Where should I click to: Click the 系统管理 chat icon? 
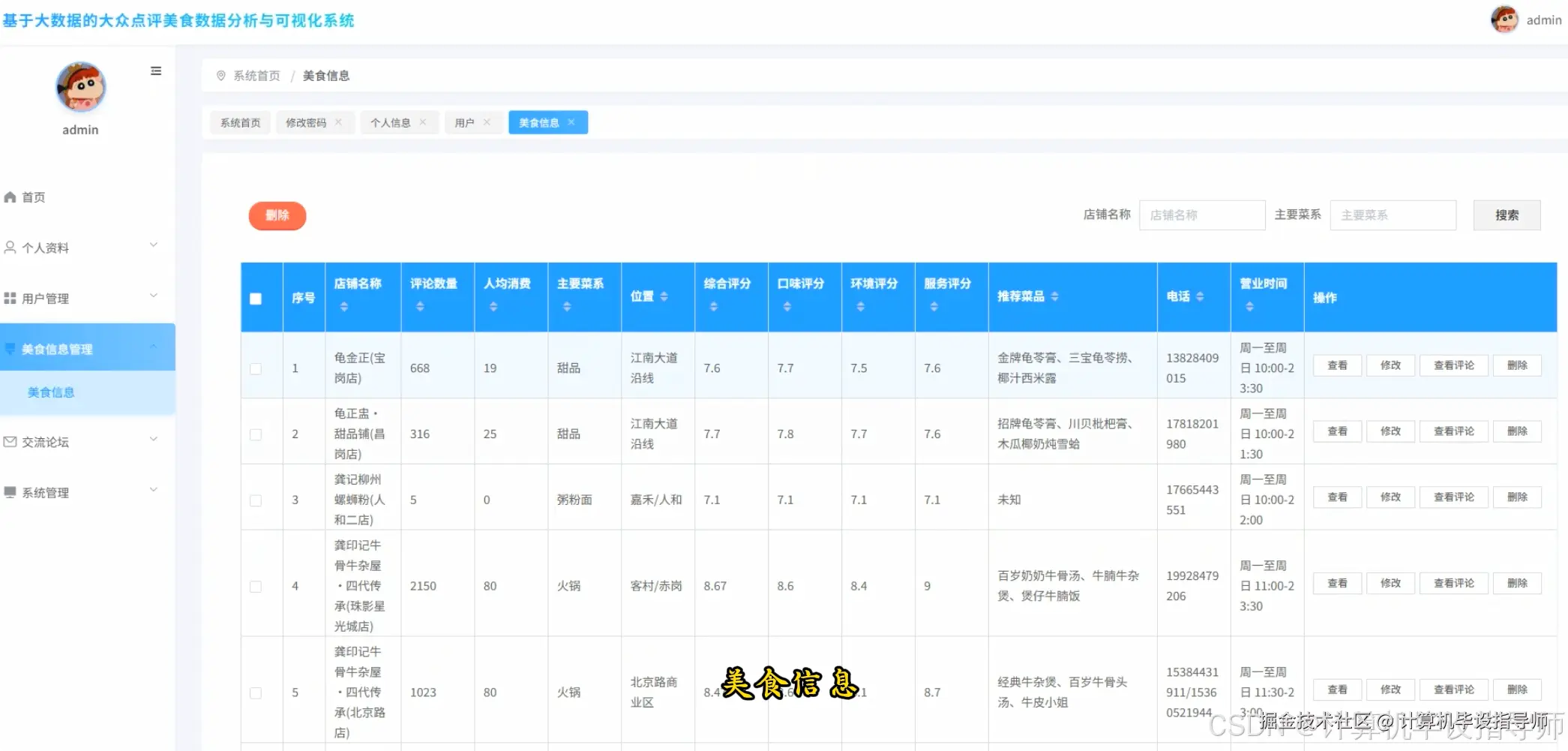coord(10,492)
